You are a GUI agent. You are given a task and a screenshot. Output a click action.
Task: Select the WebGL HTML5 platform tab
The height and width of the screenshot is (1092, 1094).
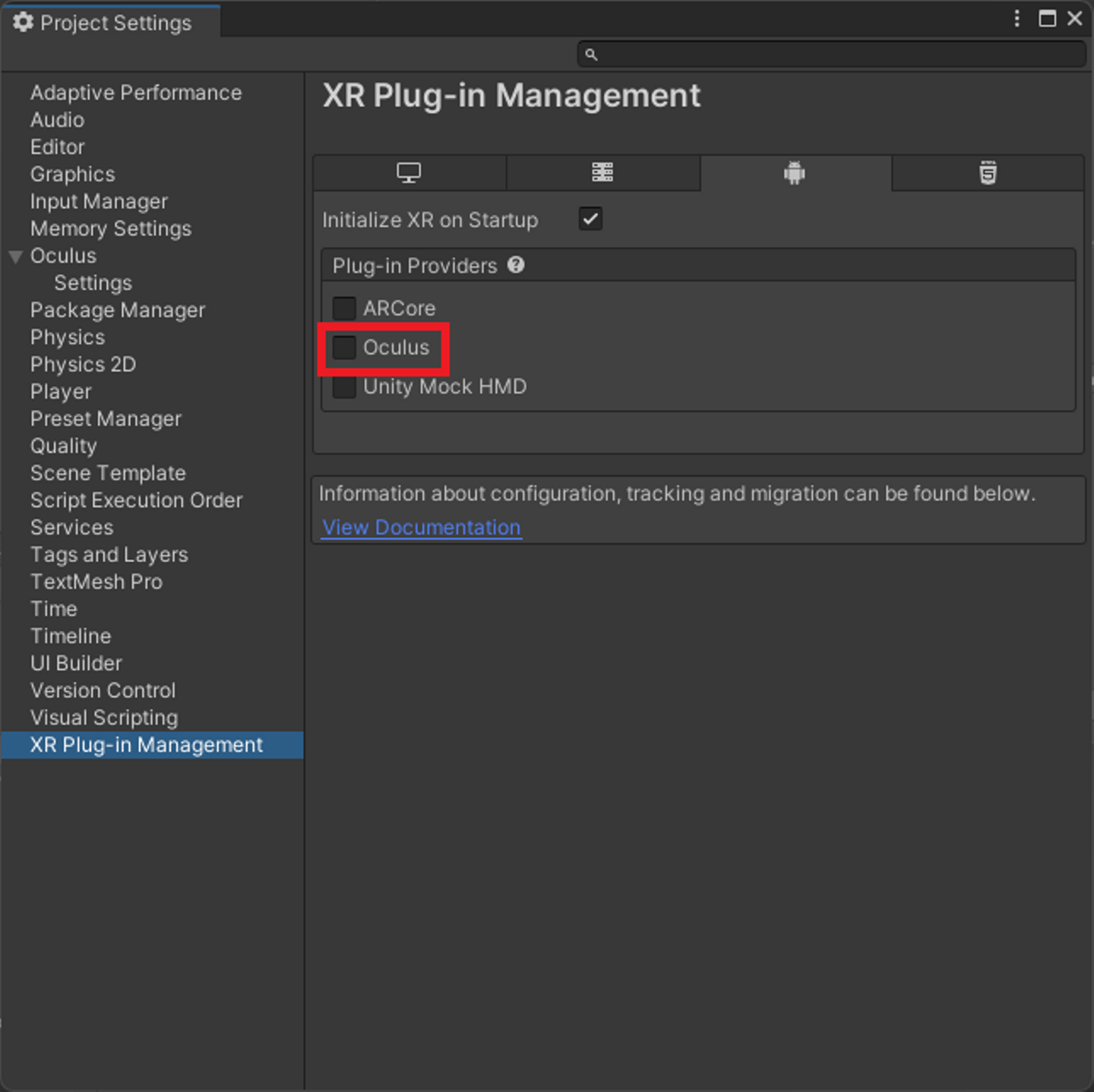pyautogui.click(x=988, y=173)
